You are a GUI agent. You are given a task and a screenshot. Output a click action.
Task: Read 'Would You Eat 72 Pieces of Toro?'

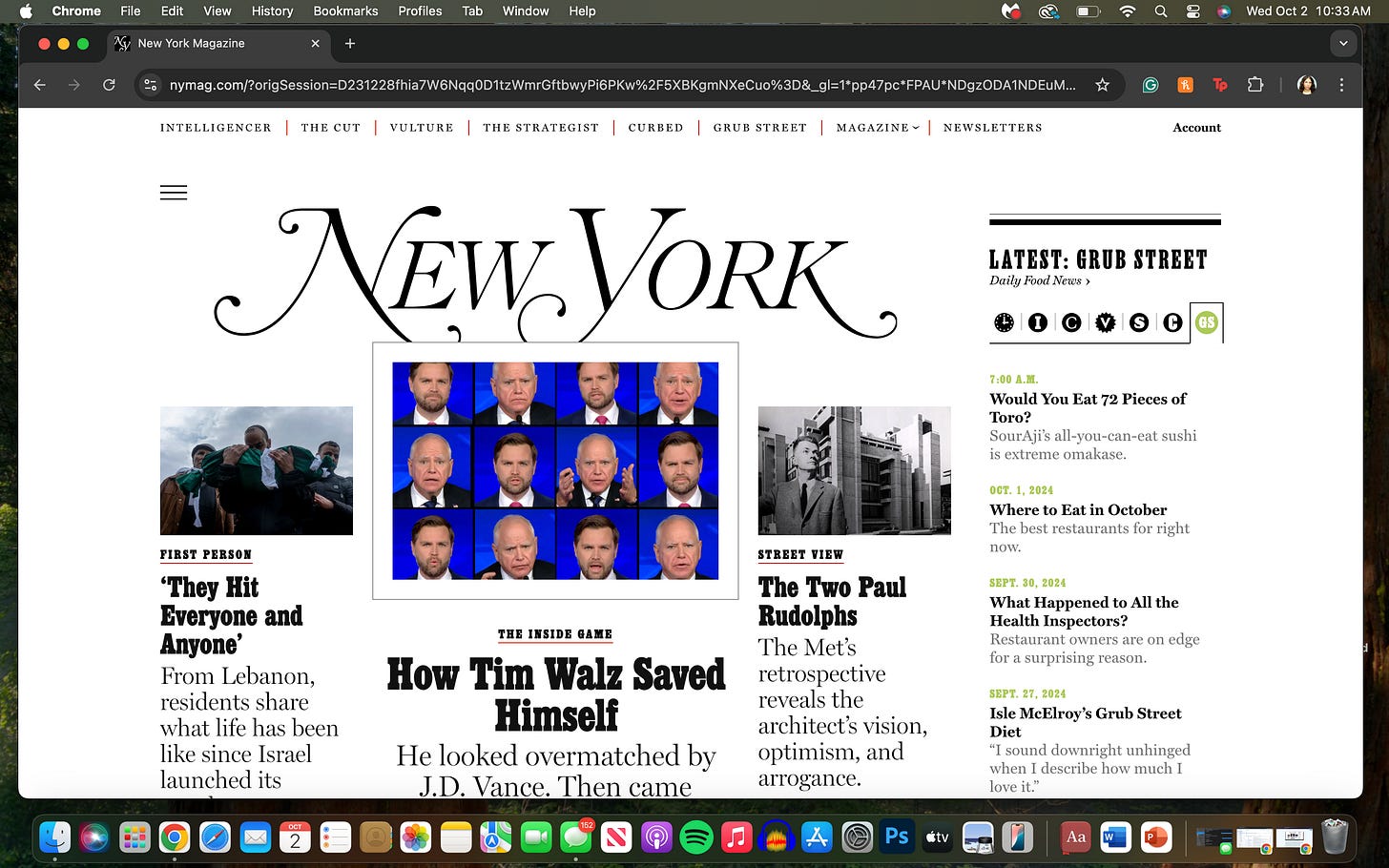point(1088,407)
